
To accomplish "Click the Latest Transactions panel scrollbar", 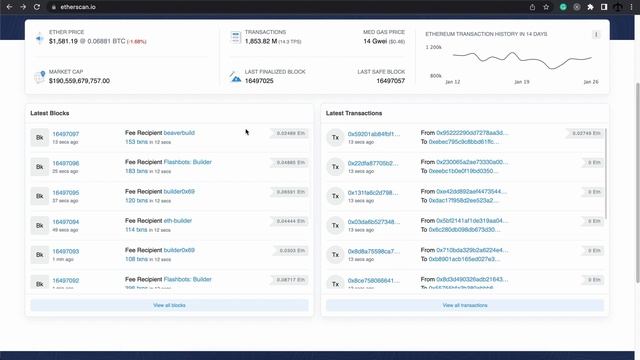I will [606, 173].
